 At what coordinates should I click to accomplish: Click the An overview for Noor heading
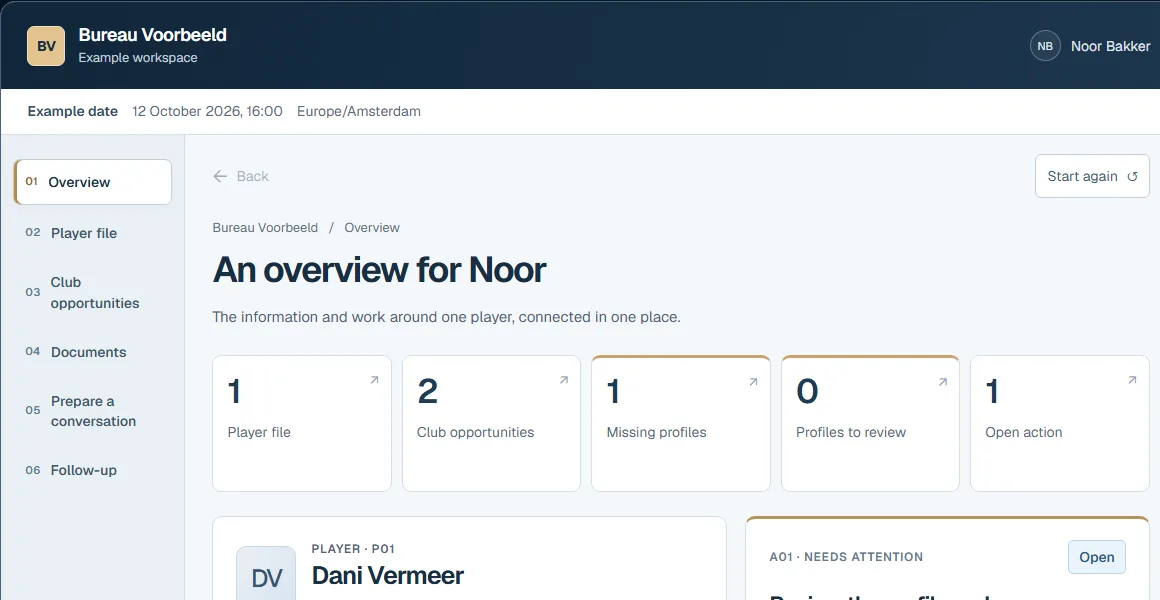[380, 270]
